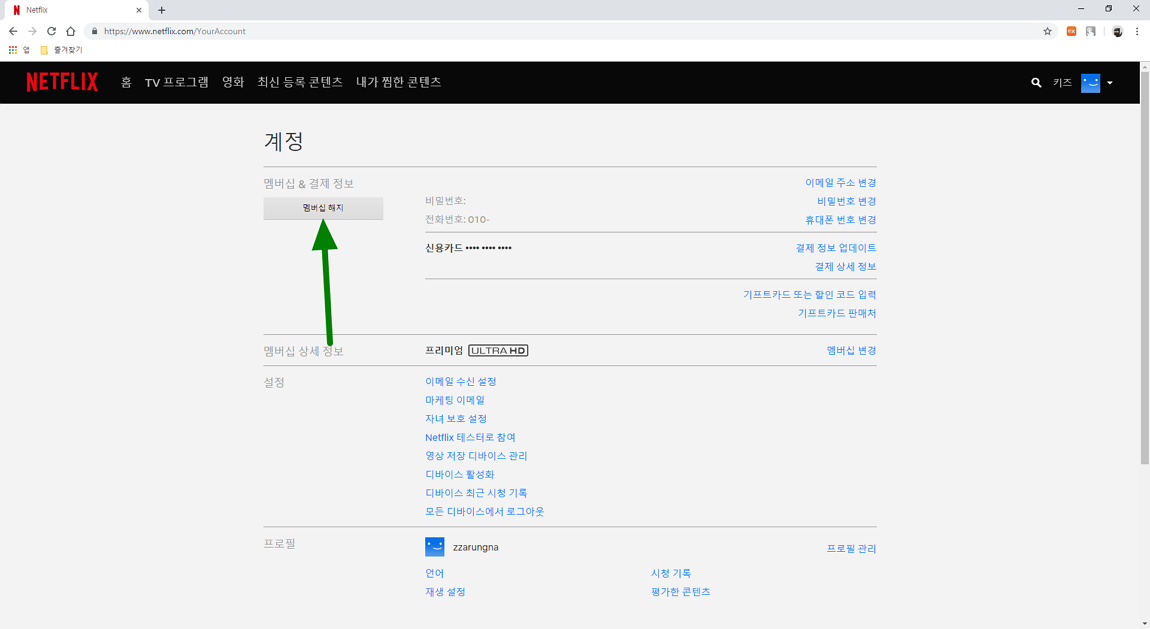This screenshot has width=1150, height=629.
Task: Open 결제 상세 정보 link
Action: click(x=846, y=266)
